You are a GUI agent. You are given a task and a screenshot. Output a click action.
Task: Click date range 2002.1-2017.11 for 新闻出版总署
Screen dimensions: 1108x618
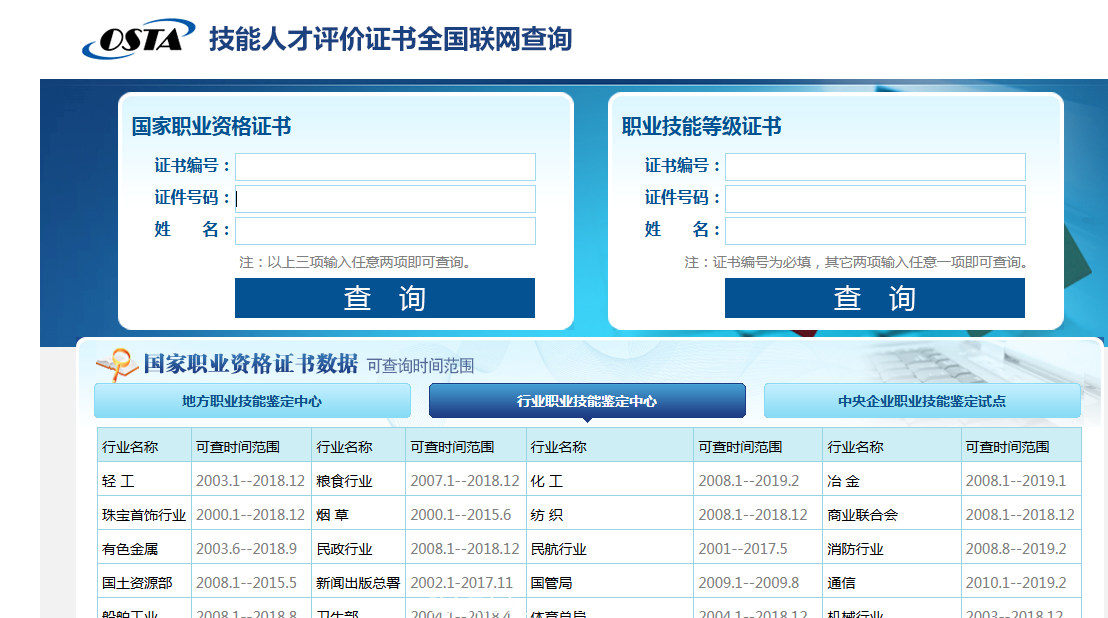[461, 583]
